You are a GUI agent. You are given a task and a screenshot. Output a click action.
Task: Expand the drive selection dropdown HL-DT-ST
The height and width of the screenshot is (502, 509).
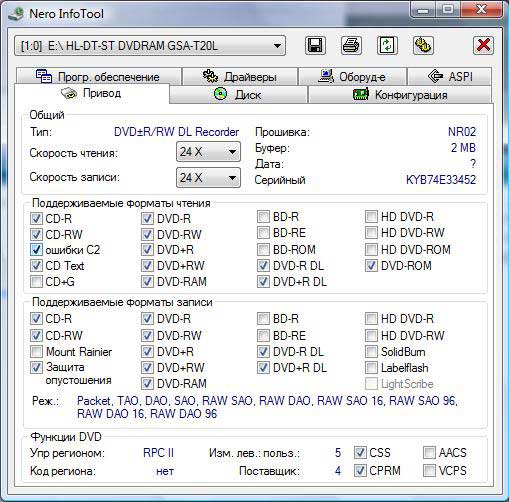150,46
